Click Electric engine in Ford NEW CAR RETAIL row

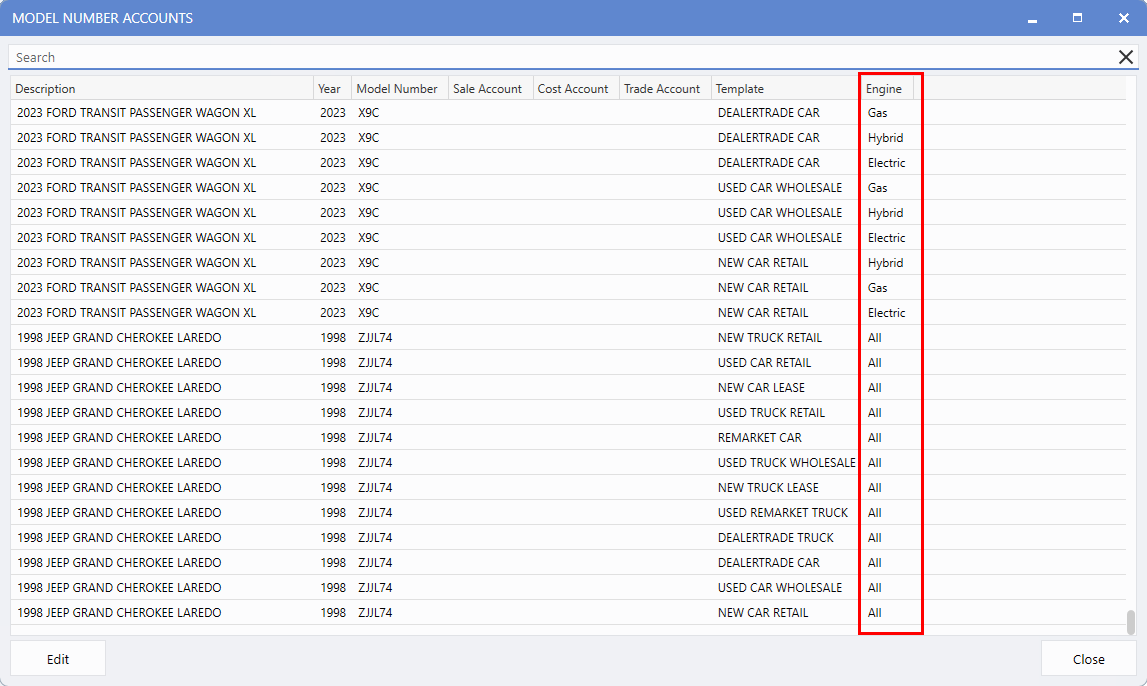[x=887, y=313]
